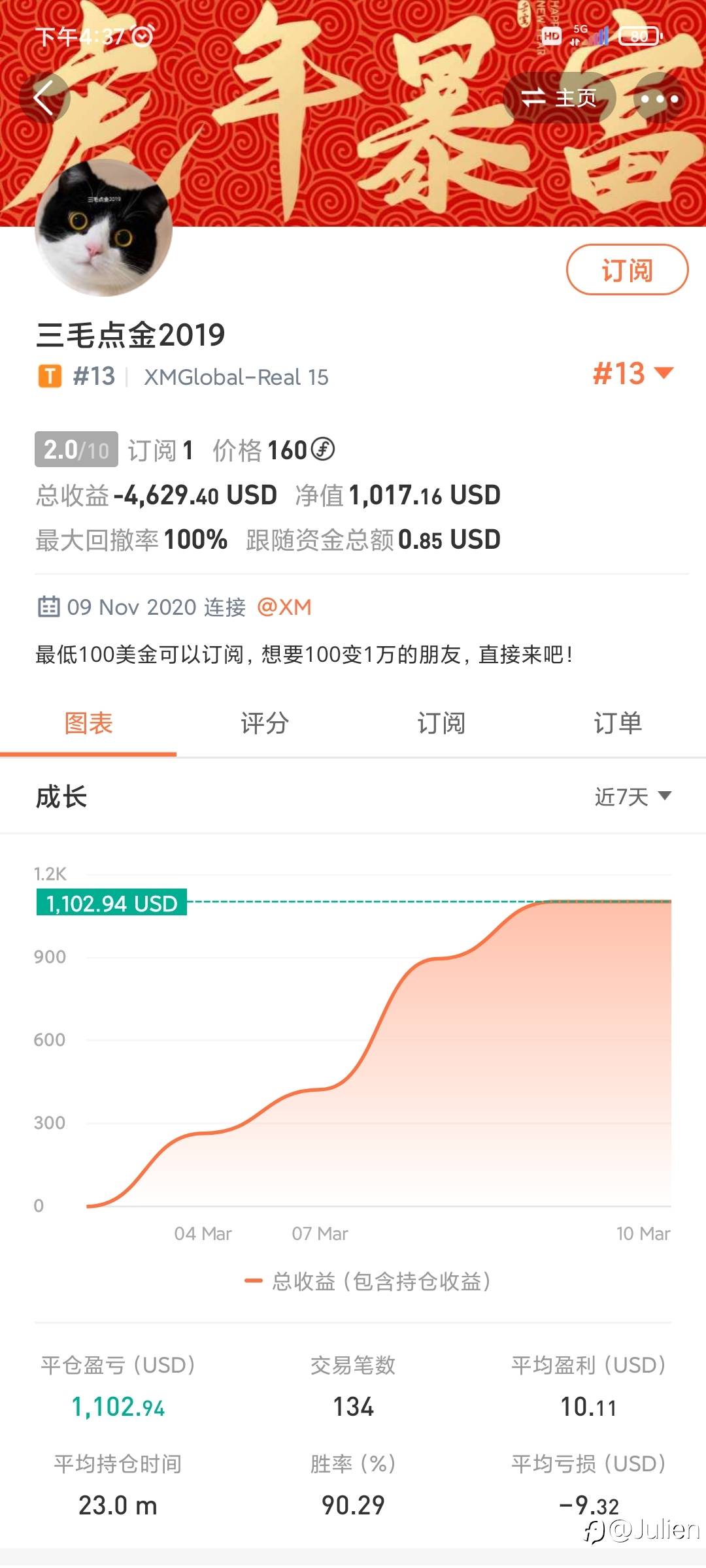
Task: Switch to the 图表 tab
Action: [x=88, y=723]
